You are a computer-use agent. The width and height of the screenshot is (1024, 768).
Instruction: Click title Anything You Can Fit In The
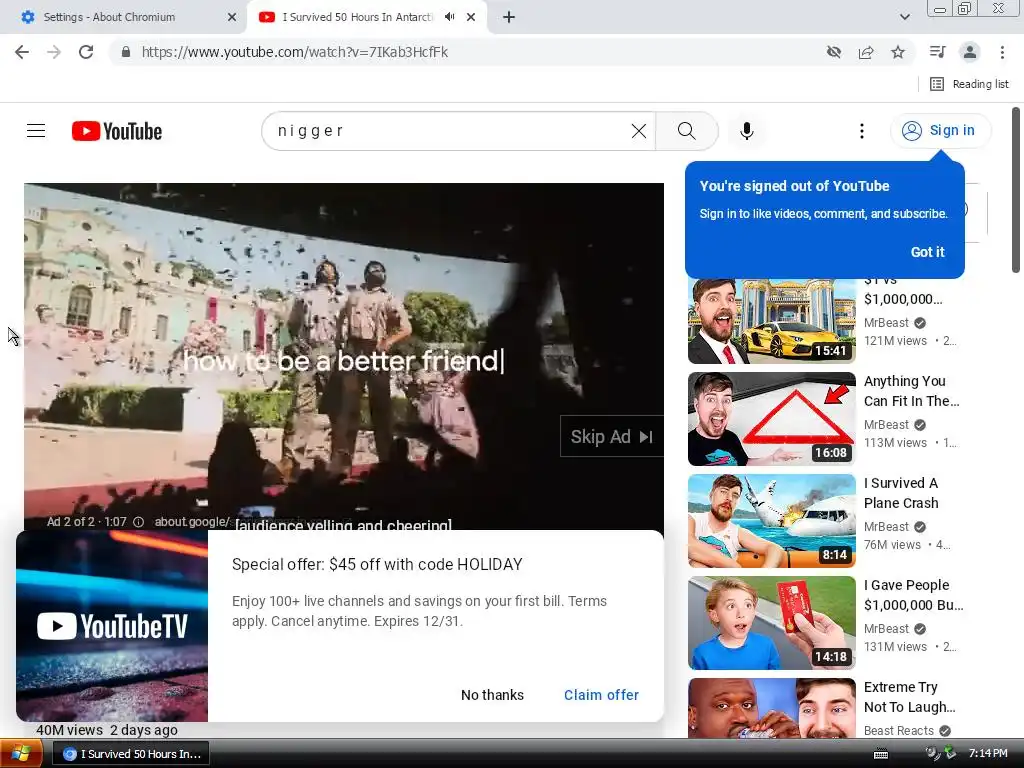click(912, 391)
